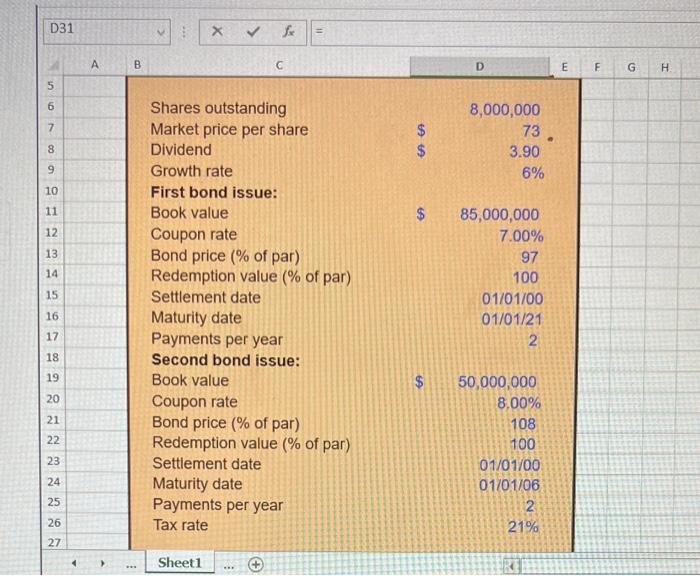The height and width of the screenshot is (576, 700).
Task: Open the Insert Function fx icon
Action: [x=289, y=31]
